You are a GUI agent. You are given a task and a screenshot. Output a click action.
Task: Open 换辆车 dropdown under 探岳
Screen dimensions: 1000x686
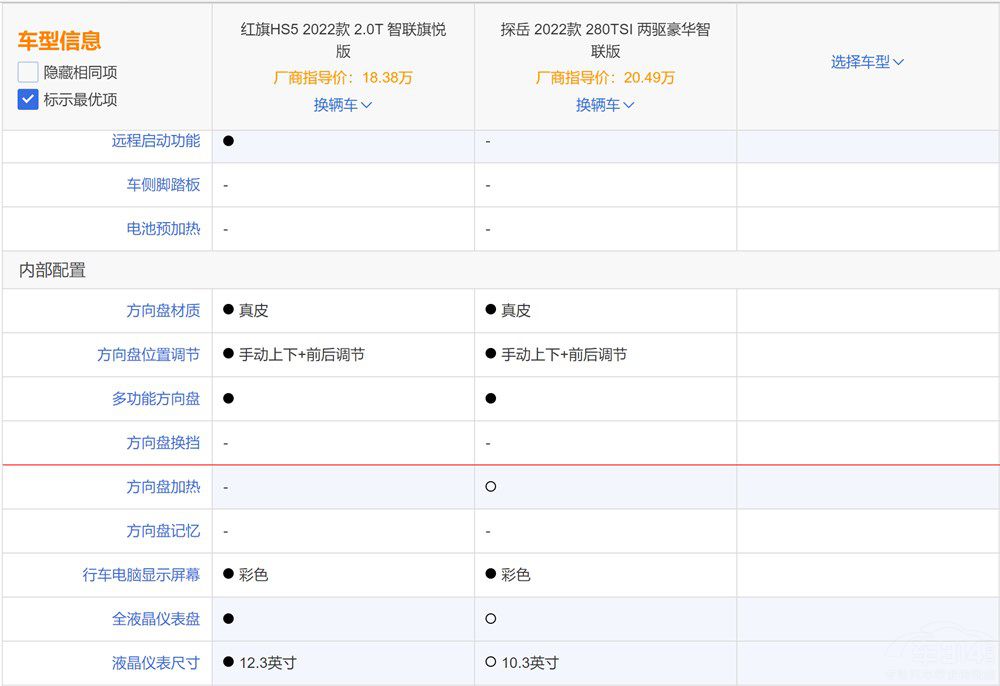tap(605, 104)
